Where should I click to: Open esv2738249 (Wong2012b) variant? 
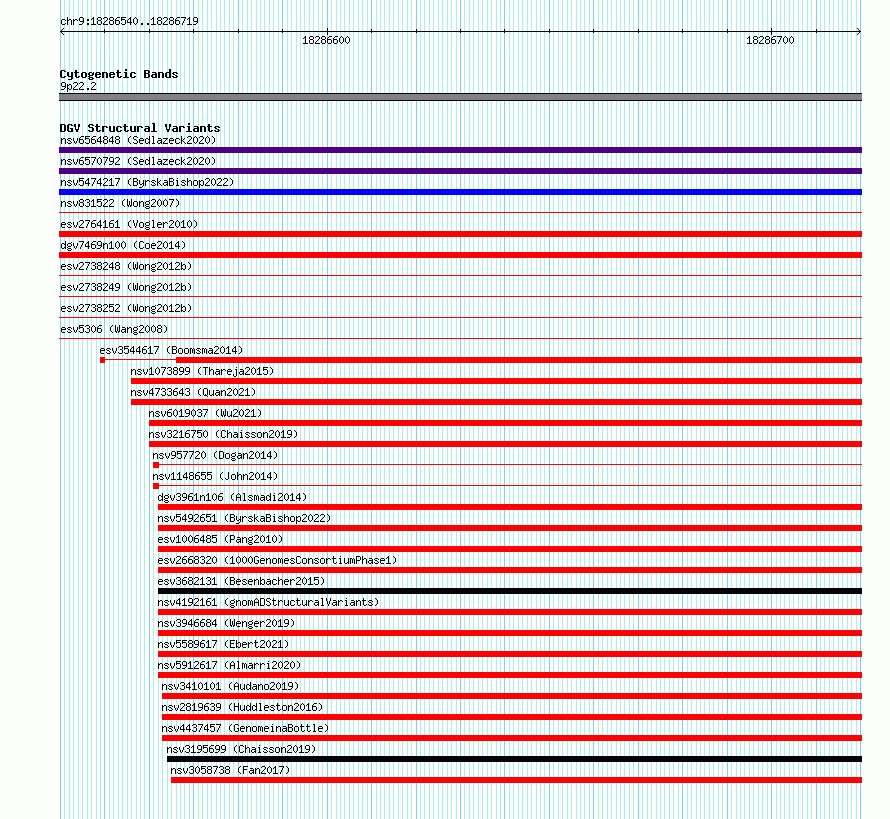(126, 287)
